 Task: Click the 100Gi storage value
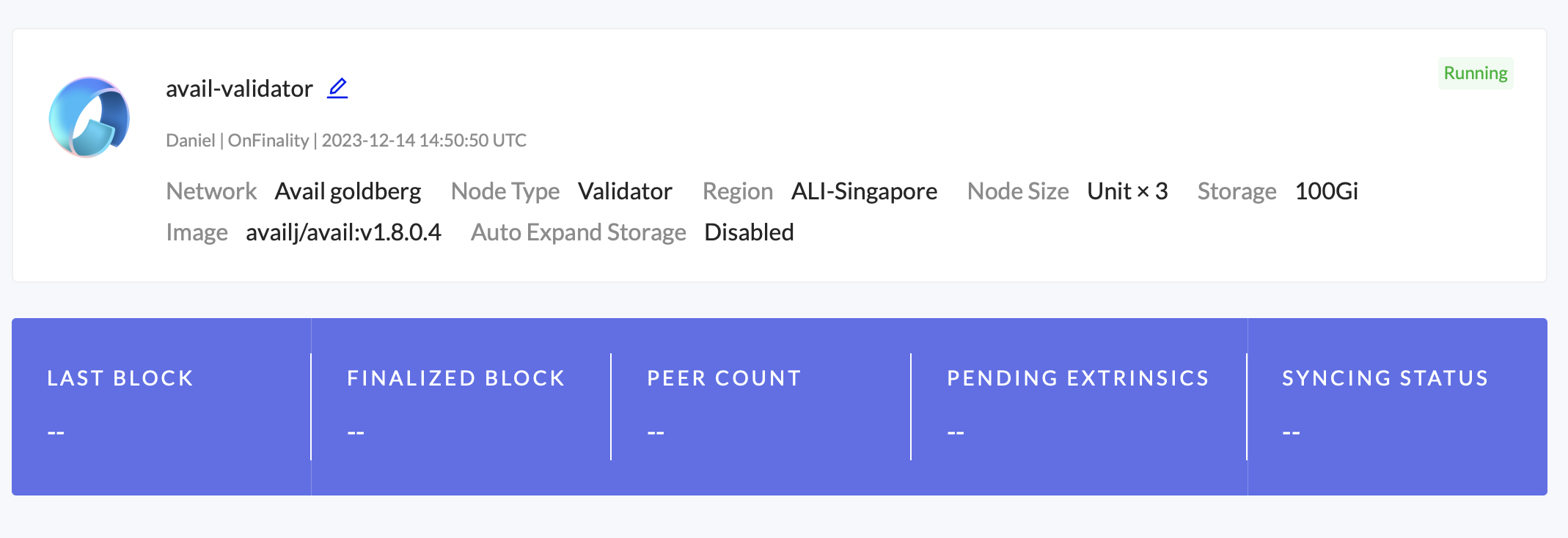coord(1326,191)
